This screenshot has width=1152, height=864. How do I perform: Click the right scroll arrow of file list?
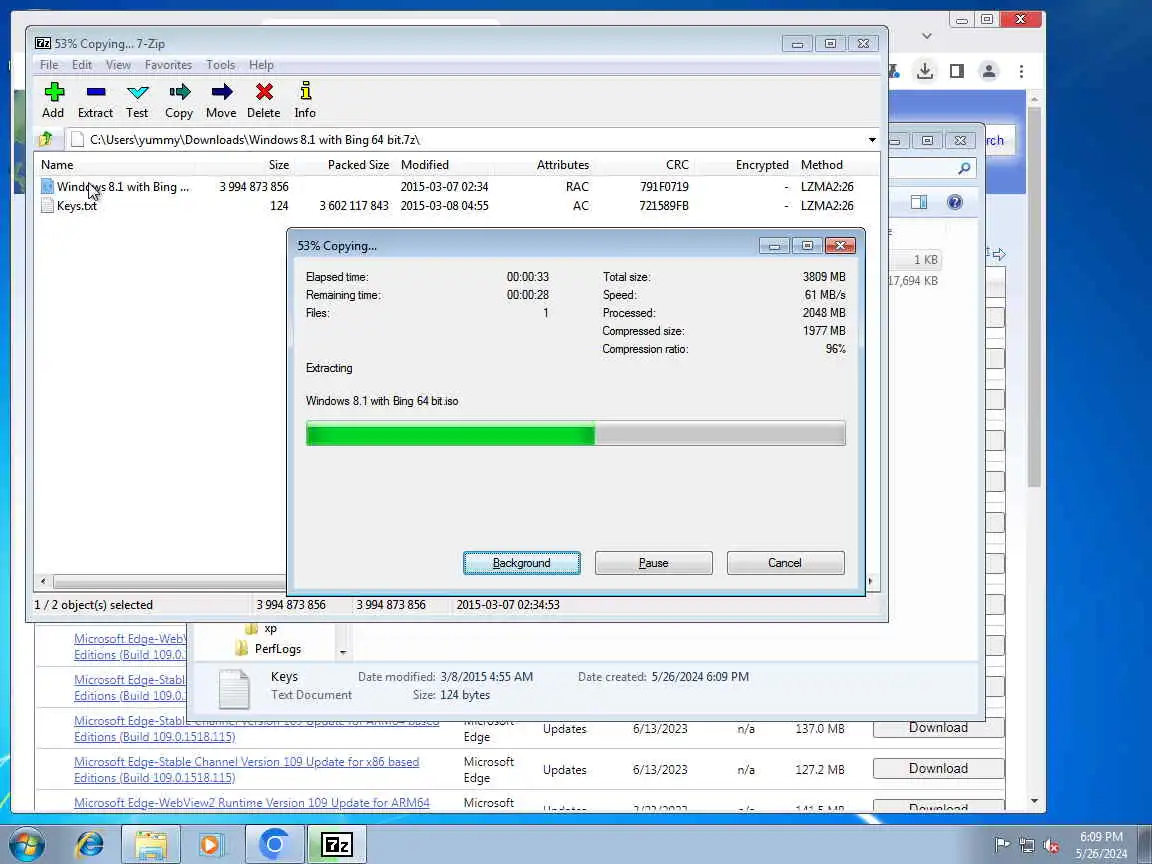point(871,581)
